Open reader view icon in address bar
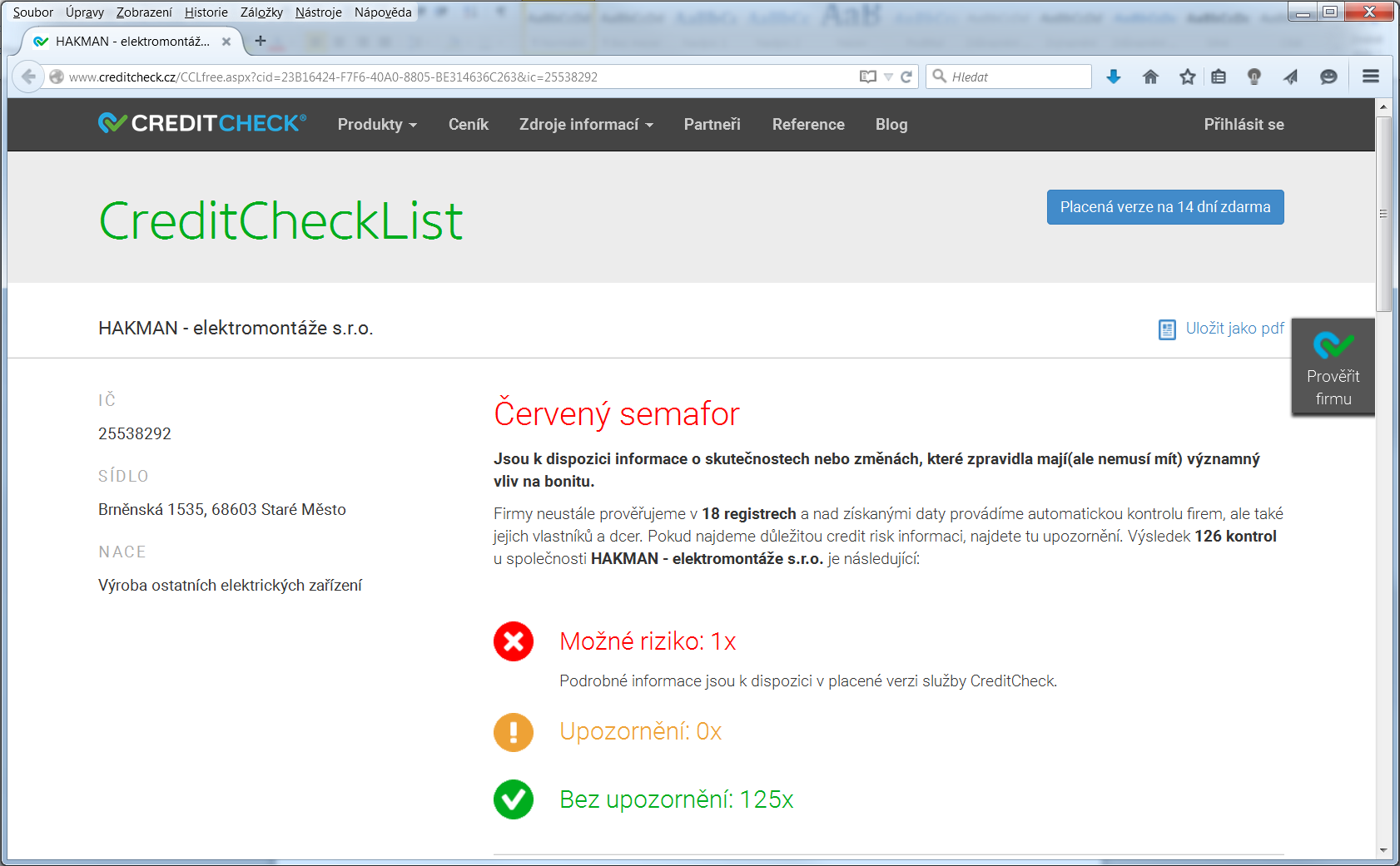 (868, 77)
